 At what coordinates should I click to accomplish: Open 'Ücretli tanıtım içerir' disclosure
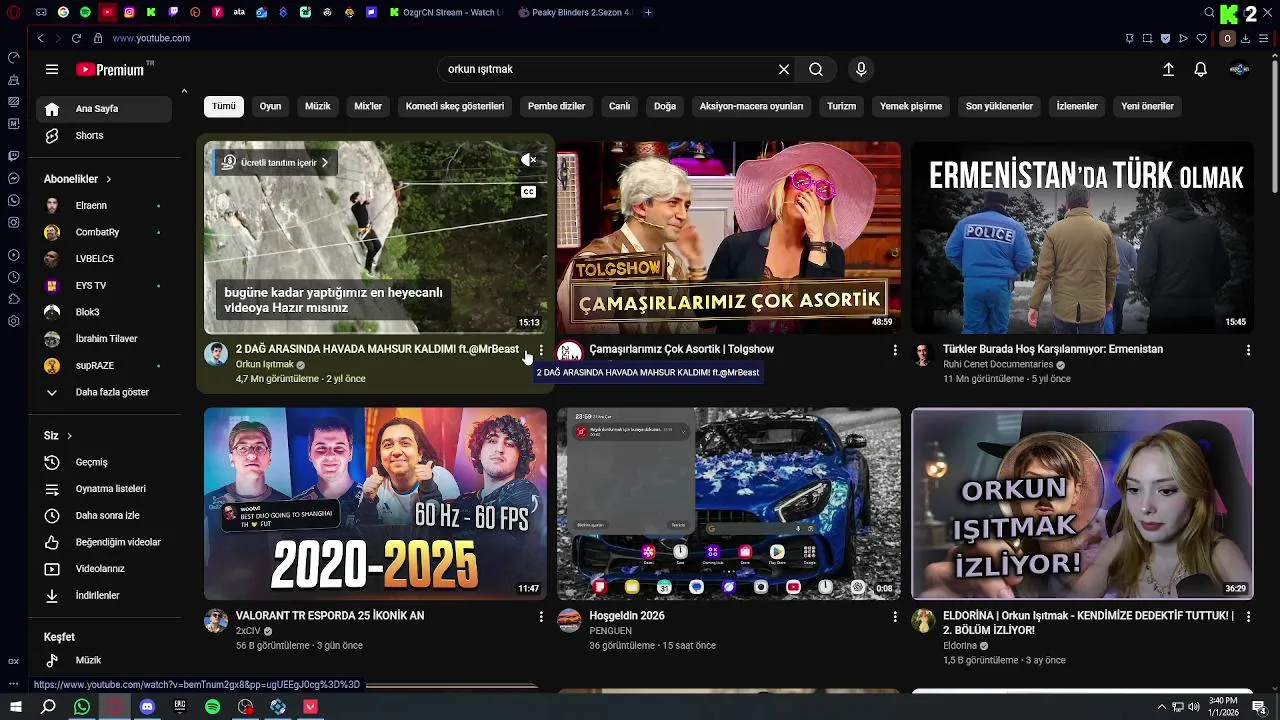(275, 162)
